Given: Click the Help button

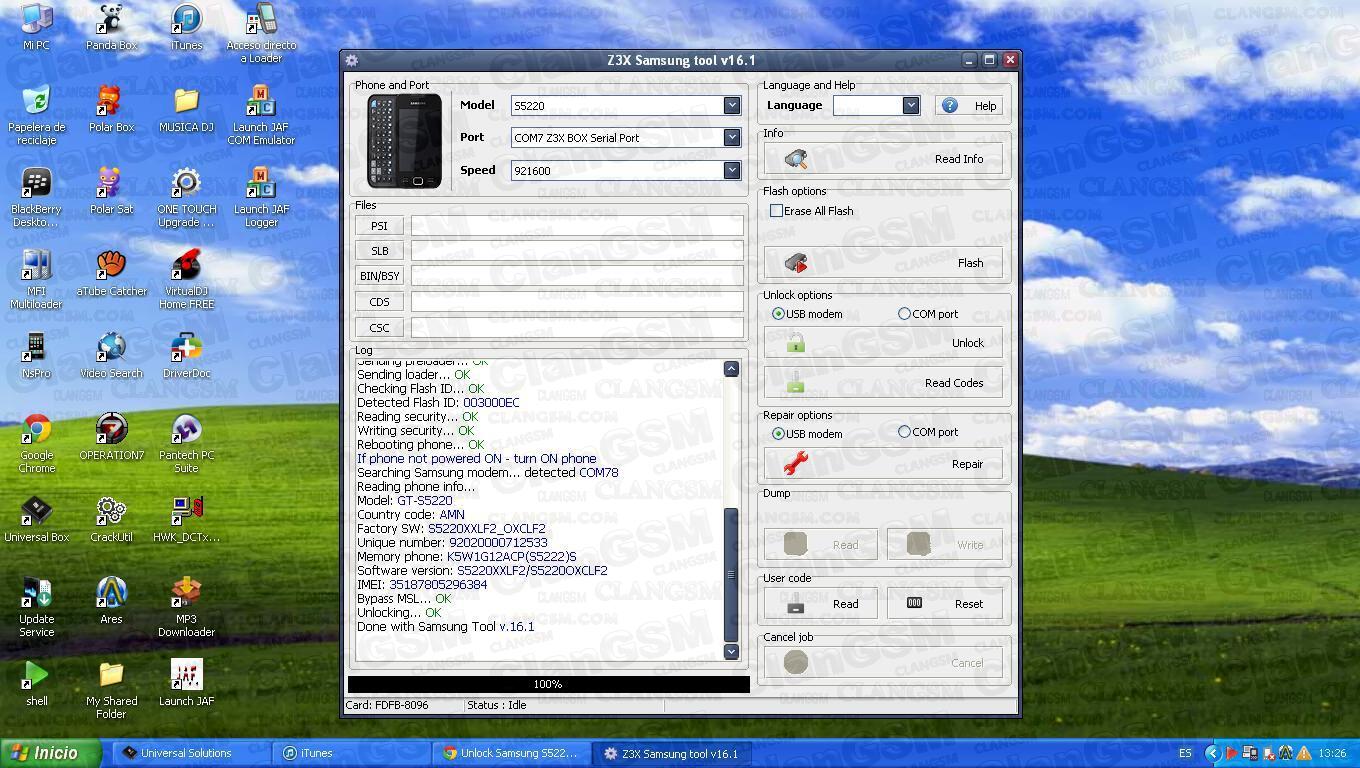Looking at the screenshot, I should (969, 105).
